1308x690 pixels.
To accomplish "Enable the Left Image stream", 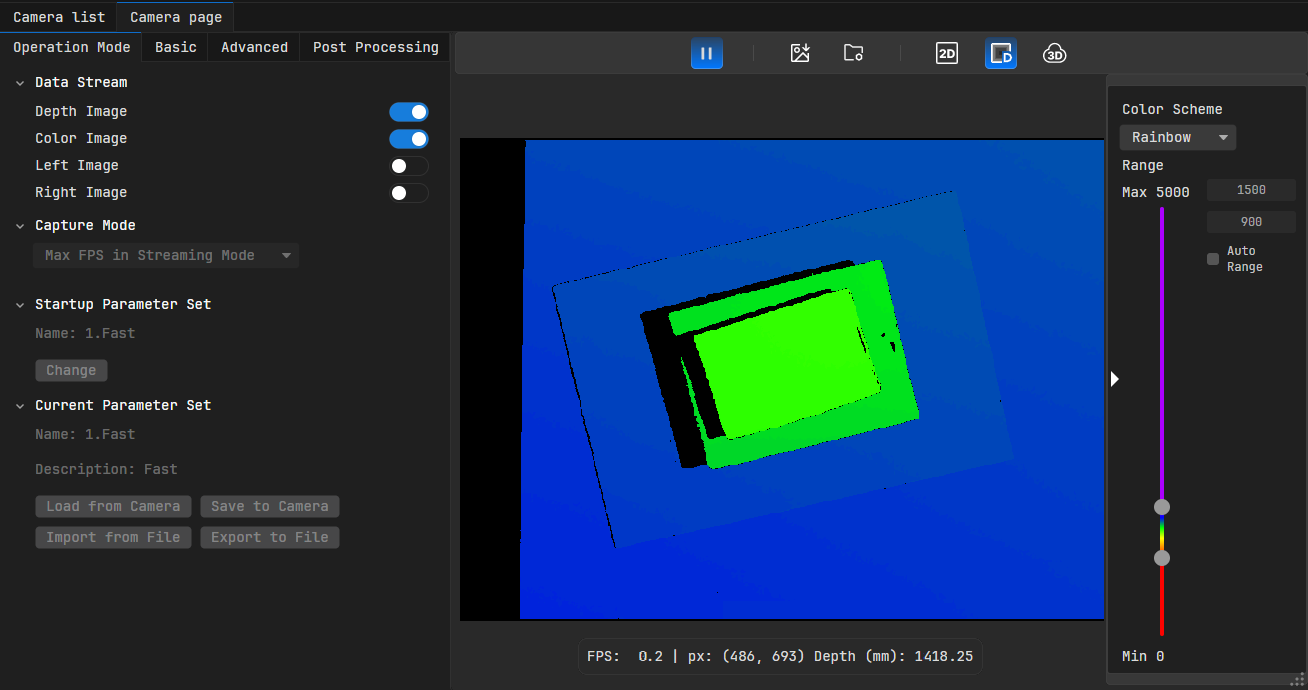I will click(x=409, y=166).
